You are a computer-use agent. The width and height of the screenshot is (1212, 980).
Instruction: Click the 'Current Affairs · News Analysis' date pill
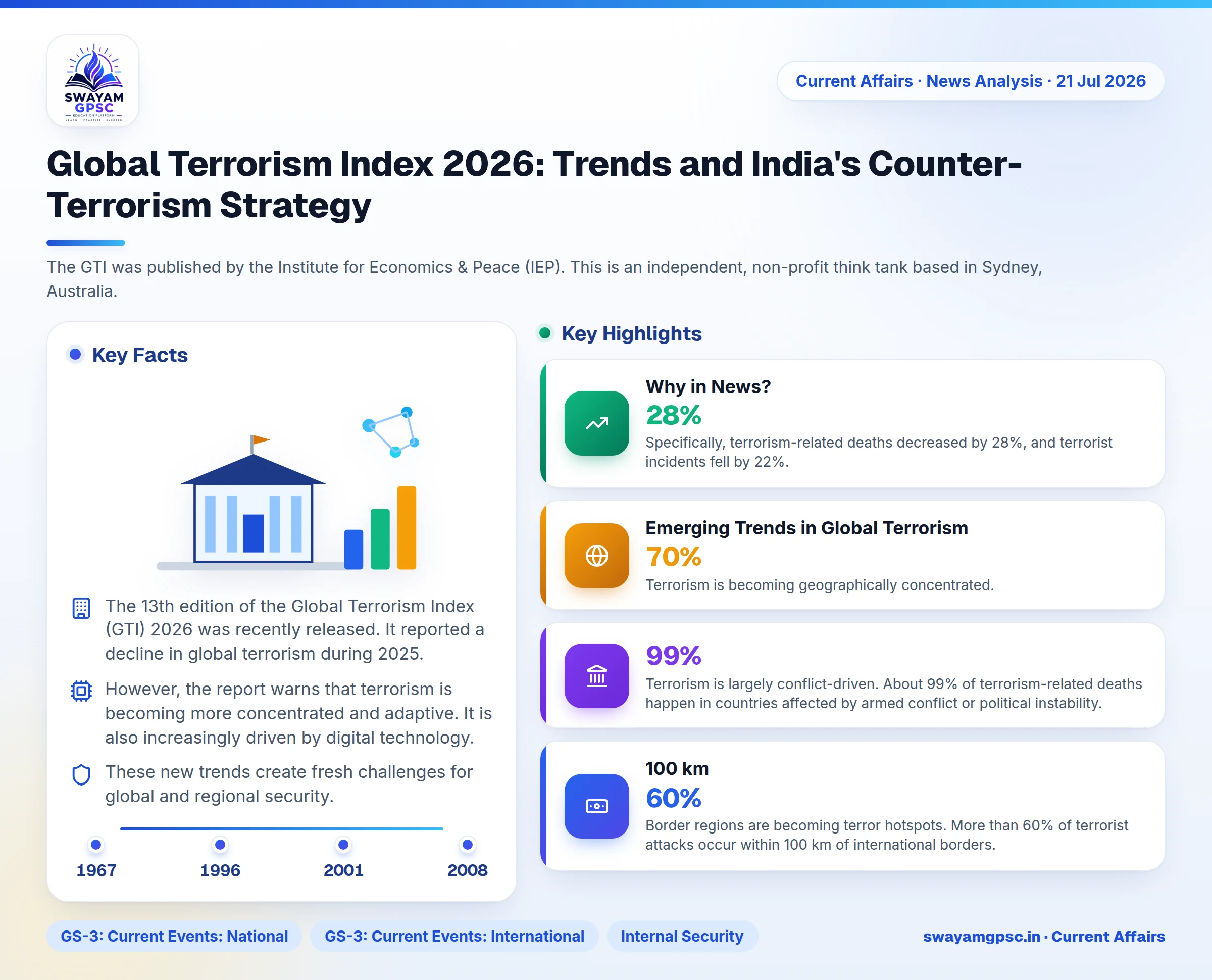click(x=971, y=81)
